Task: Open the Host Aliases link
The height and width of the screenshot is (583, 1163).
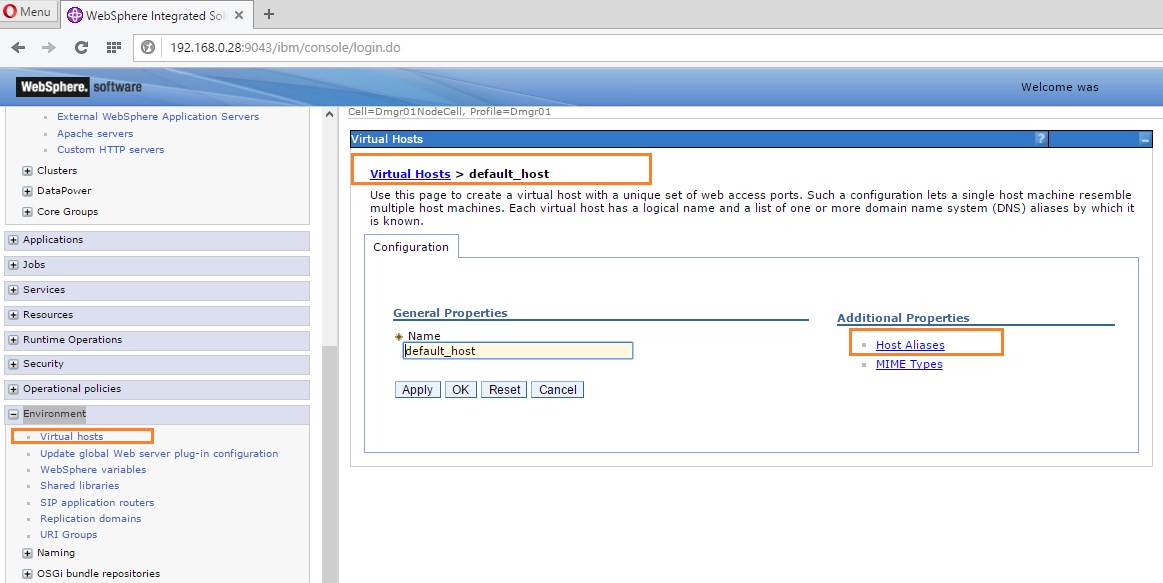Action: 910,343
